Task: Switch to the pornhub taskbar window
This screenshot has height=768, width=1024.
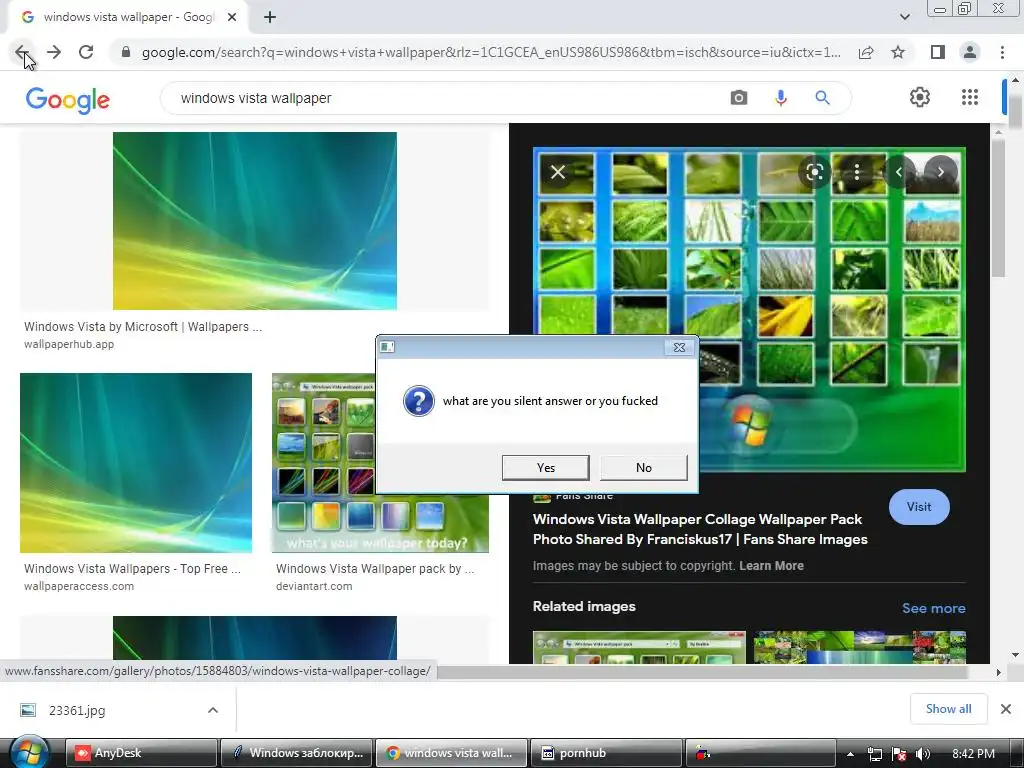Action: click(606, 753)
